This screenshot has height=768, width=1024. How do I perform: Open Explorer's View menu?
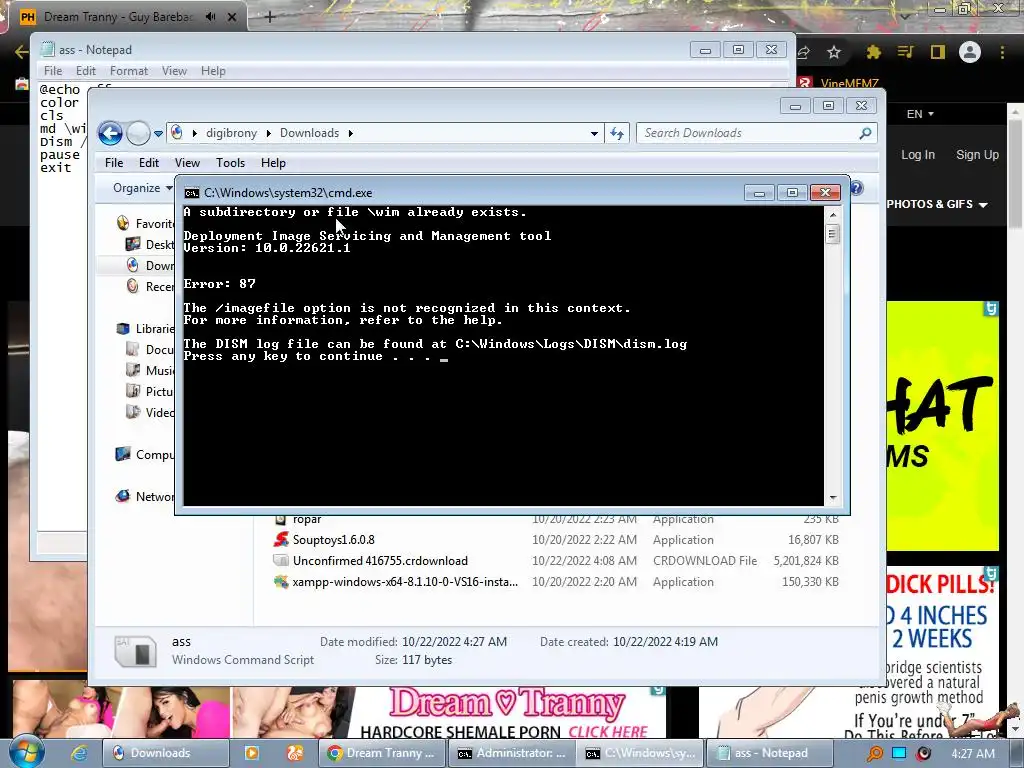coord(187,163)
